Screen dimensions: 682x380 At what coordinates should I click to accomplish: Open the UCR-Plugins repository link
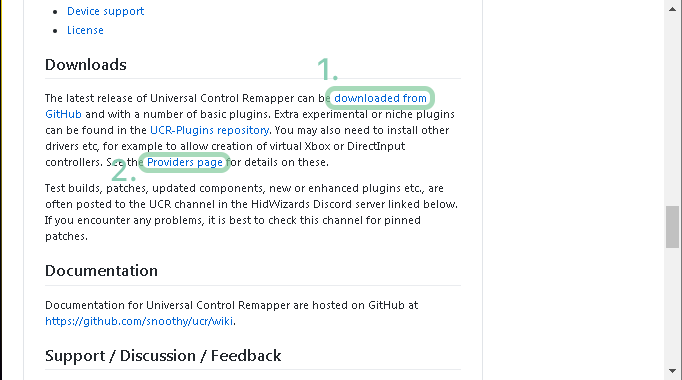[x=209, y=130]
